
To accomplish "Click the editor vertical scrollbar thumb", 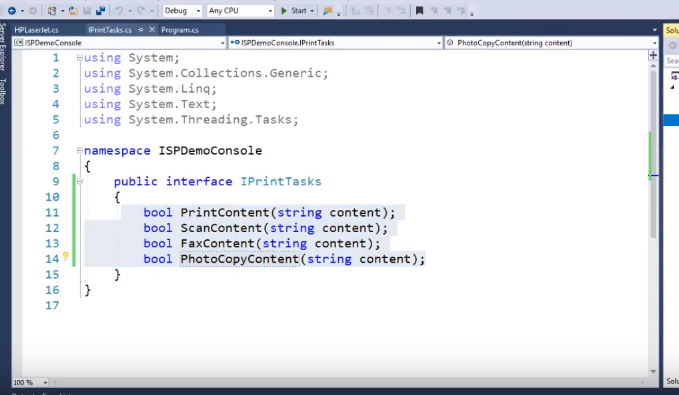I will pyautogui.click(x=653, y=154).
